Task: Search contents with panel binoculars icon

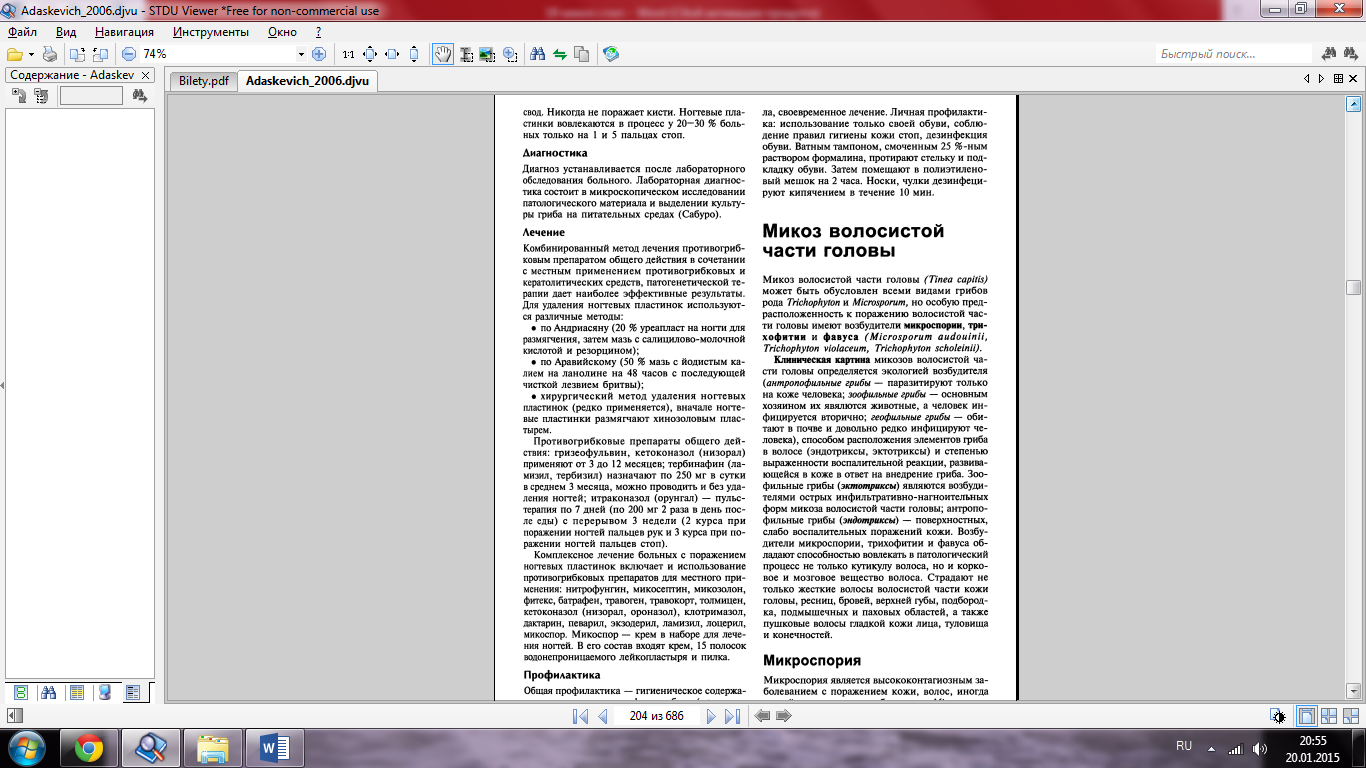Action: (x=140, y=96)
